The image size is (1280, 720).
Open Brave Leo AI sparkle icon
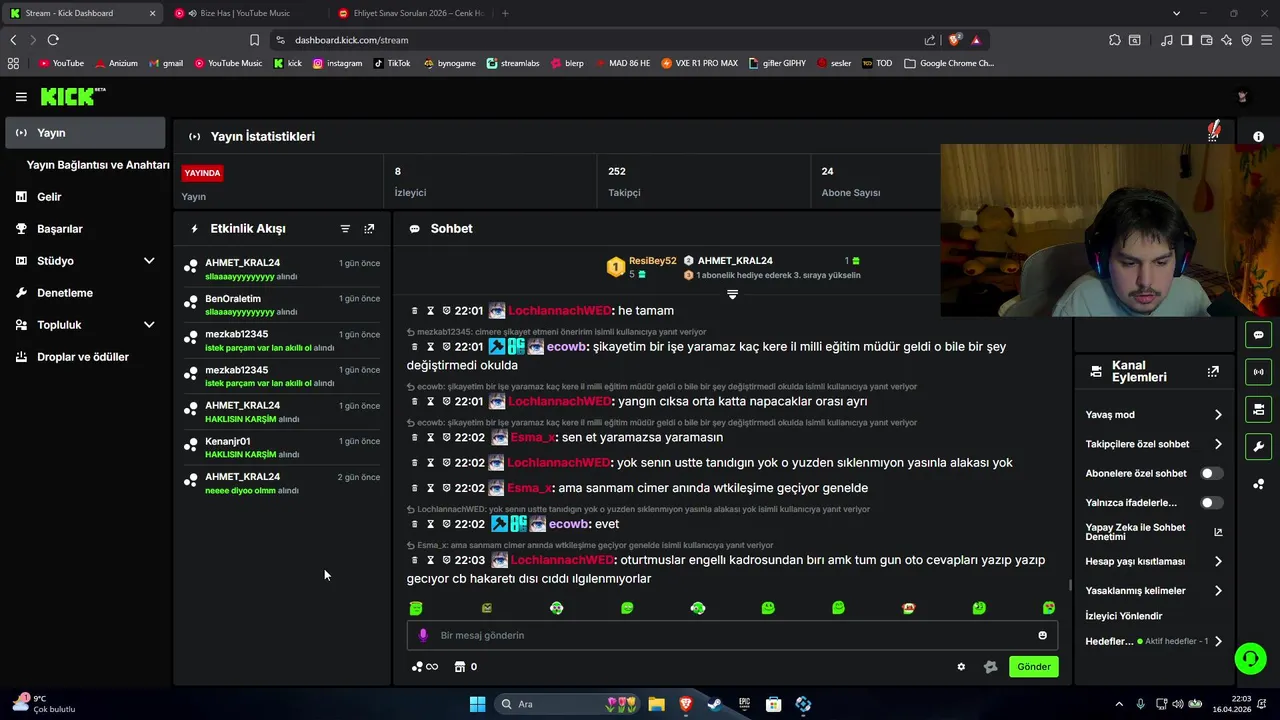[1229, 40]
